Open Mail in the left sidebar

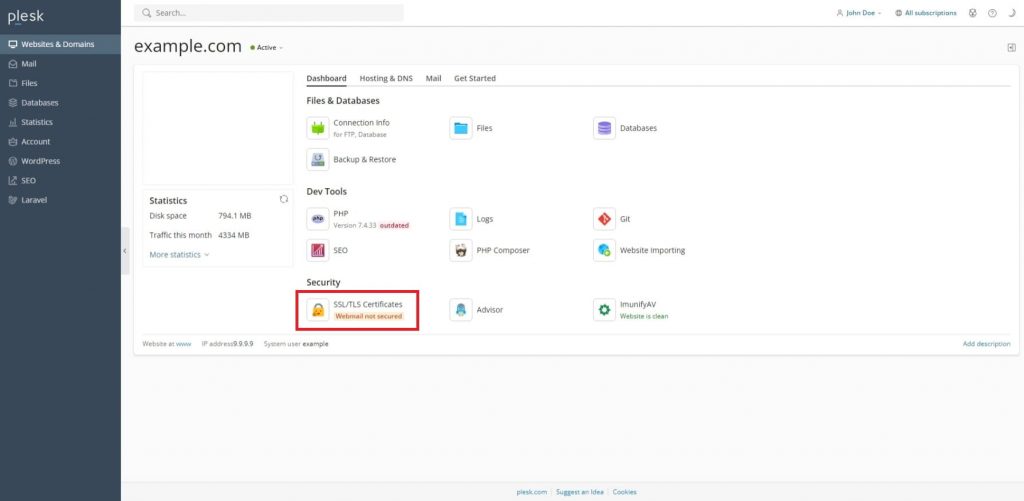[x=60, y=64]
